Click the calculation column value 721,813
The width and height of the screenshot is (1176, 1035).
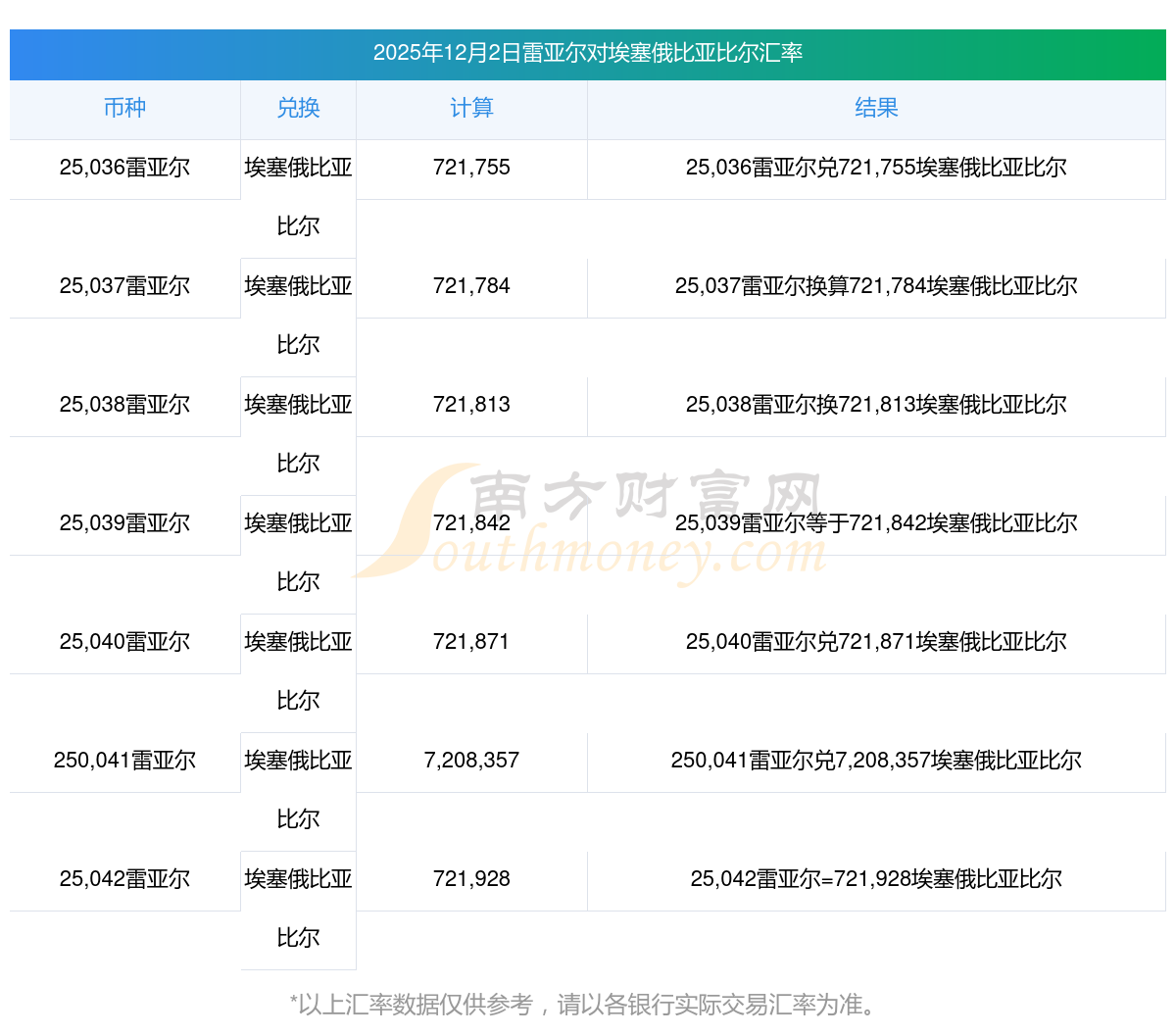coord(471,405)
